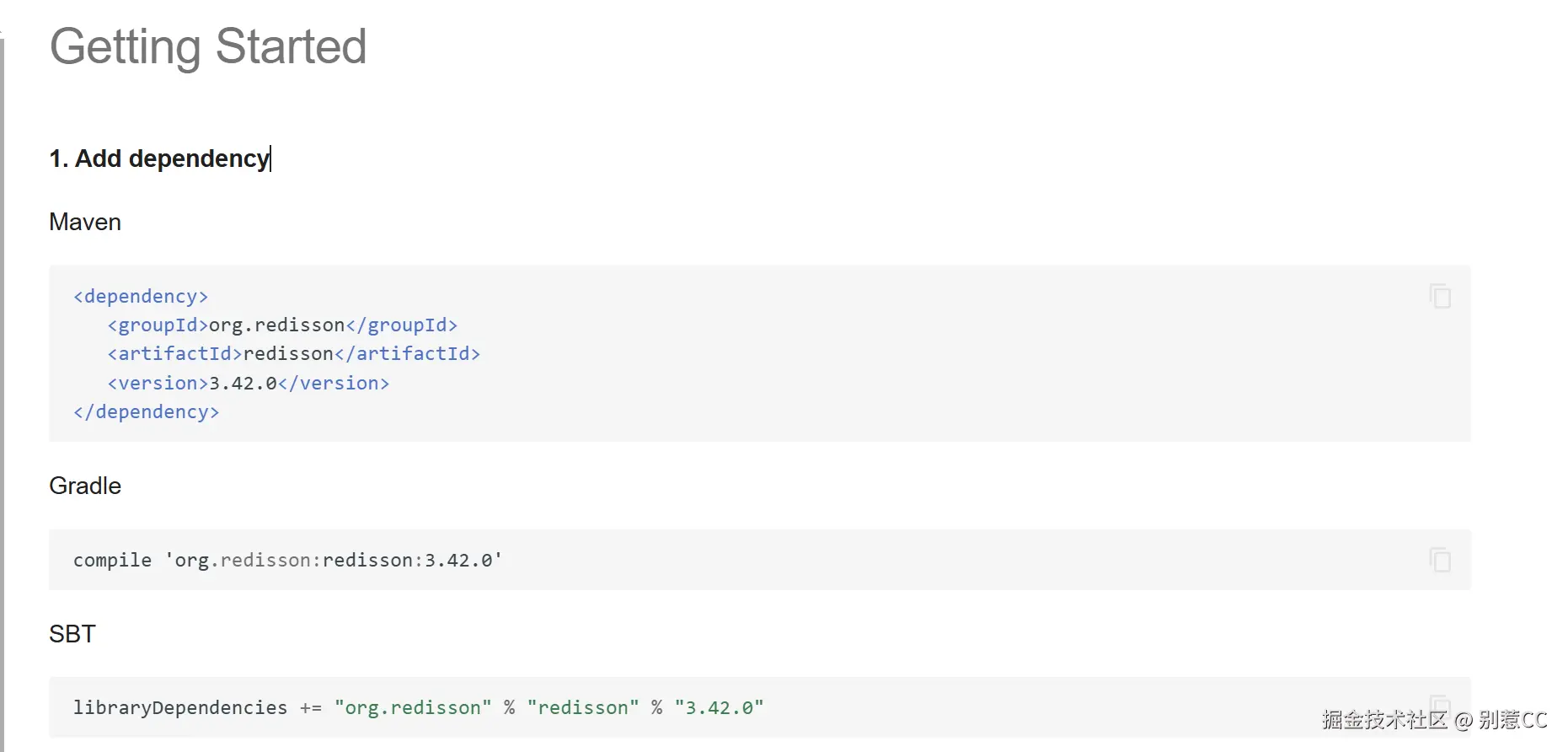Click org.redisson in the groupId line
1568x752 pixels.
coord(276,325)
